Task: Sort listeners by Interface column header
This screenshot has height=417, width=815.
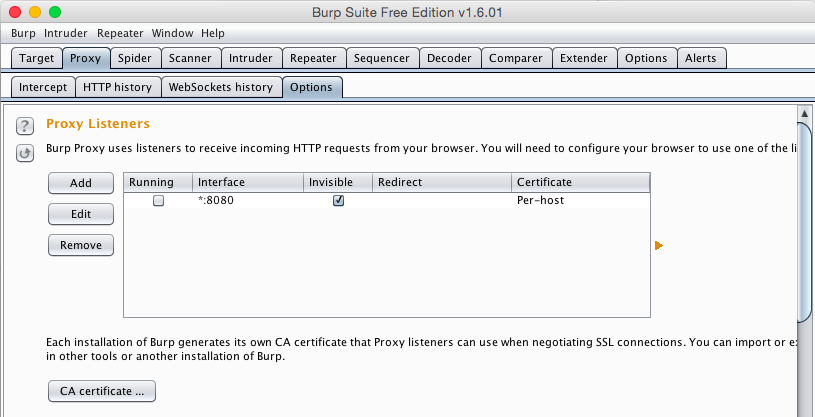Action: point(248,182)
